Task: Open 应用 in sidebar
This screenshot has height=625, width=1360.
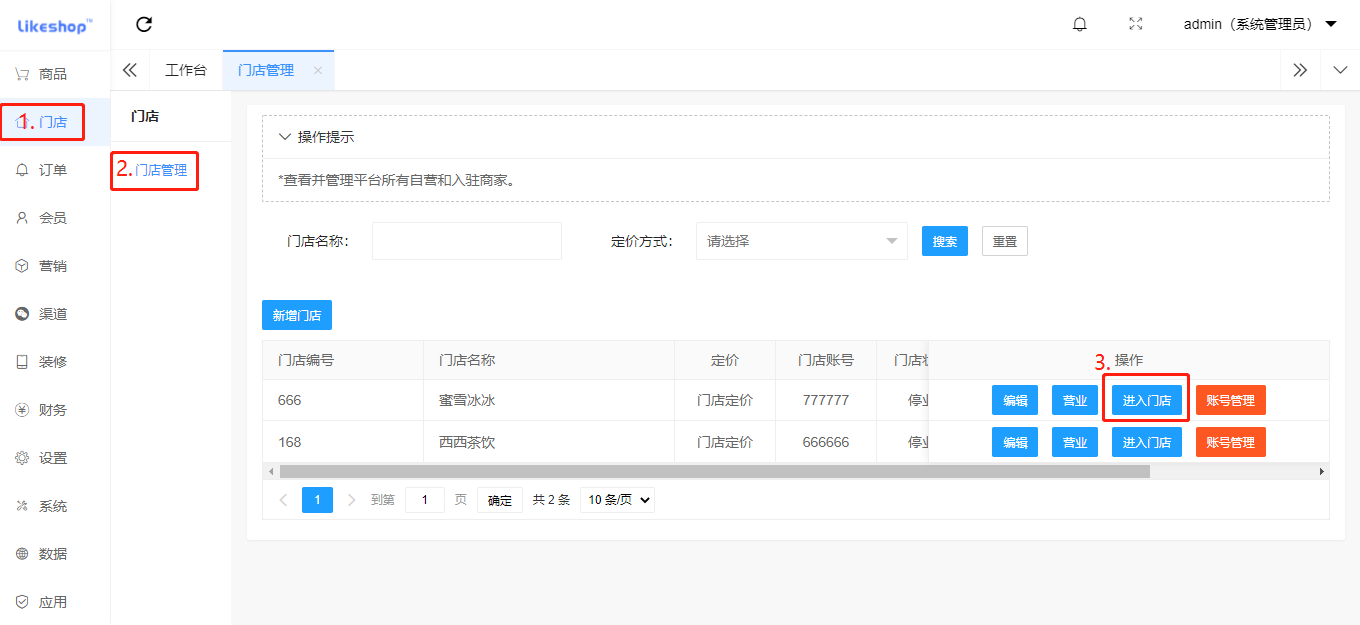Action: [54, 602]
